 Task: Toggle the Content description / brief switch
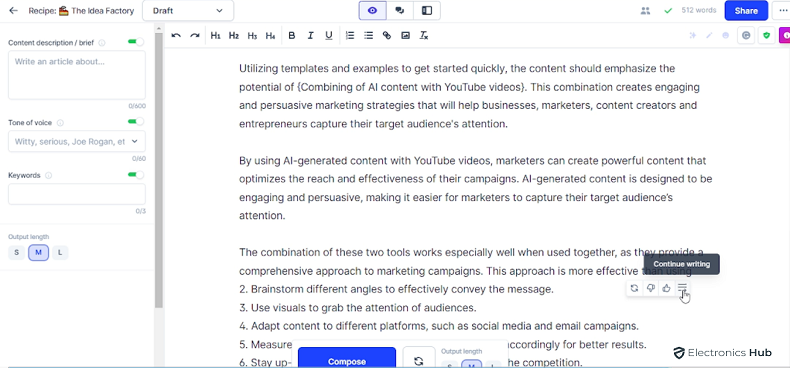click(x=136, y=42)
